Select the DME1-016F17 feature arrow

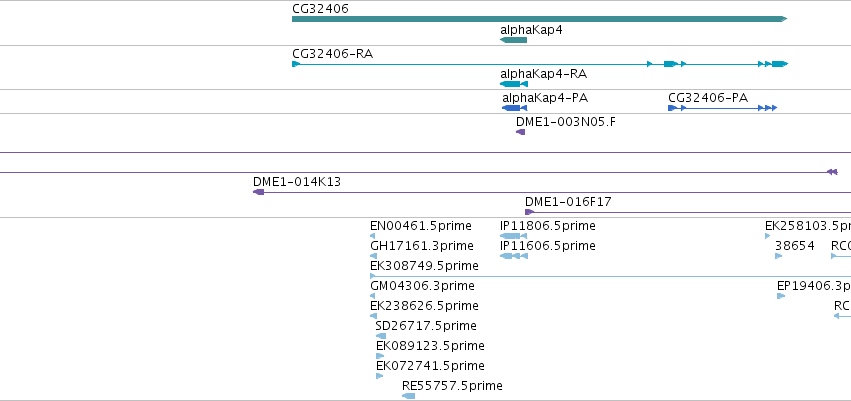click(x=530, y=212)
